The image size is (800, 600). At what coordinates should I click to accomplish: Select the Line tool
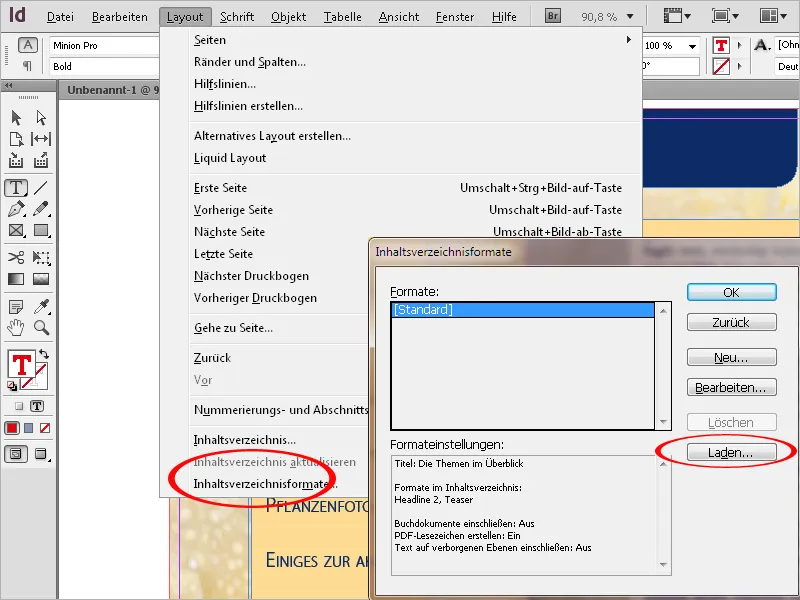pyautogui.click(x=41, y=188)
